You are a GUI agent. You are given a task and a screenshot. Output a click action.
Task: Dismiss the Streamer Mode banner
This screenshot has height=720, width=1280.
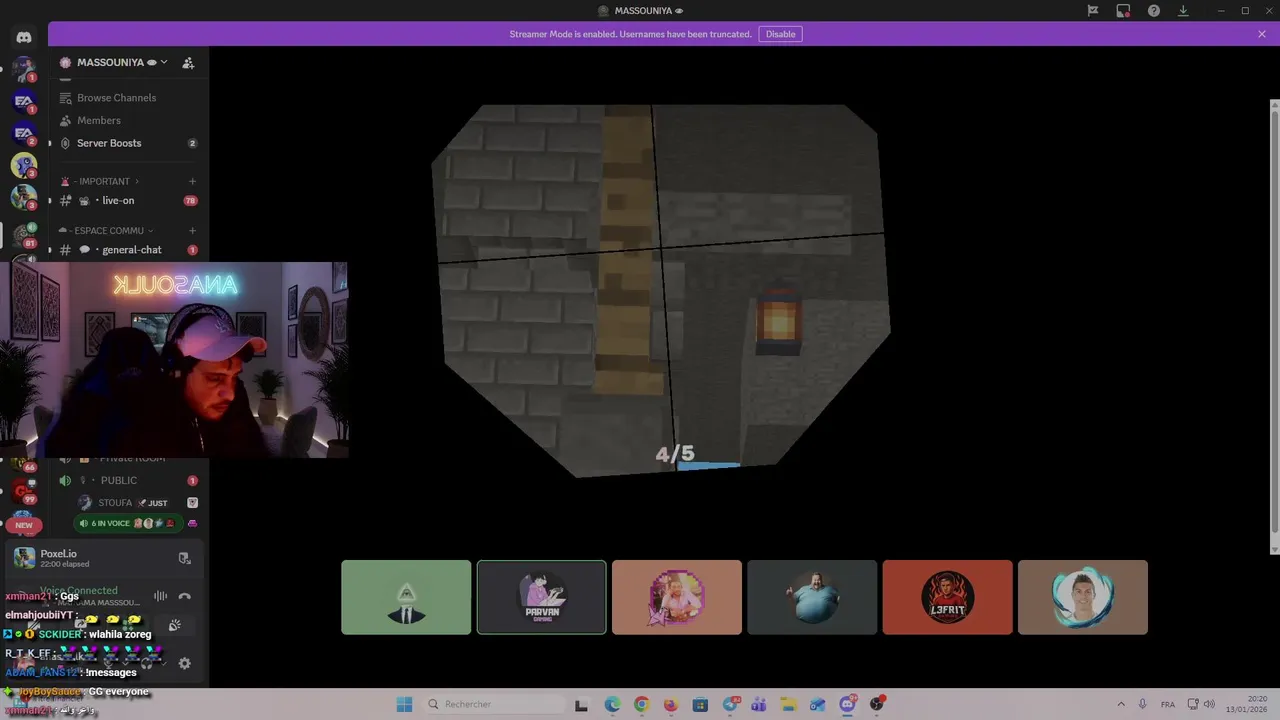[1262, 34]
